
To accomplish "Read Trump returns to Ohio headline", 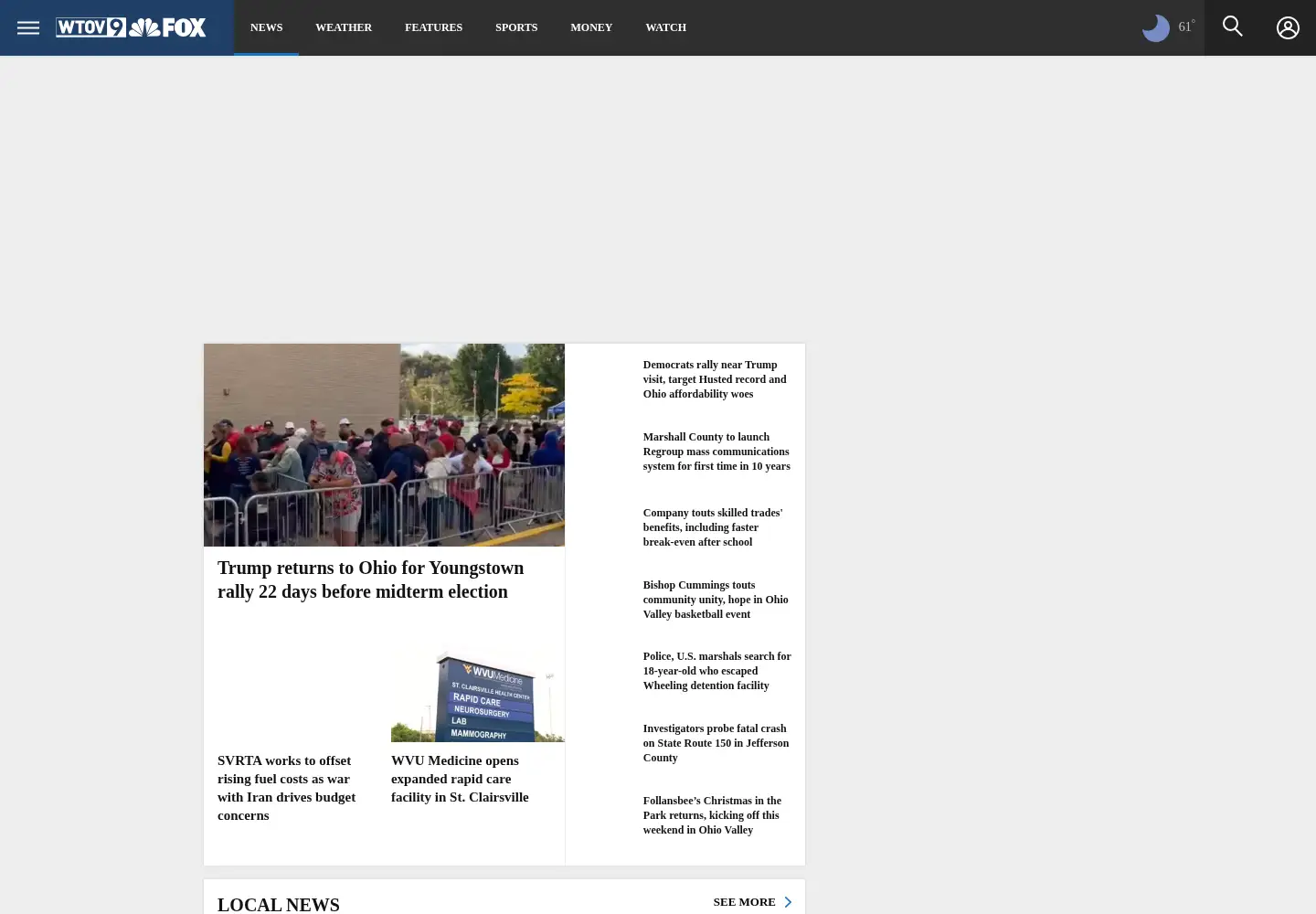I will pyautogui.click(x=370, y=579).
